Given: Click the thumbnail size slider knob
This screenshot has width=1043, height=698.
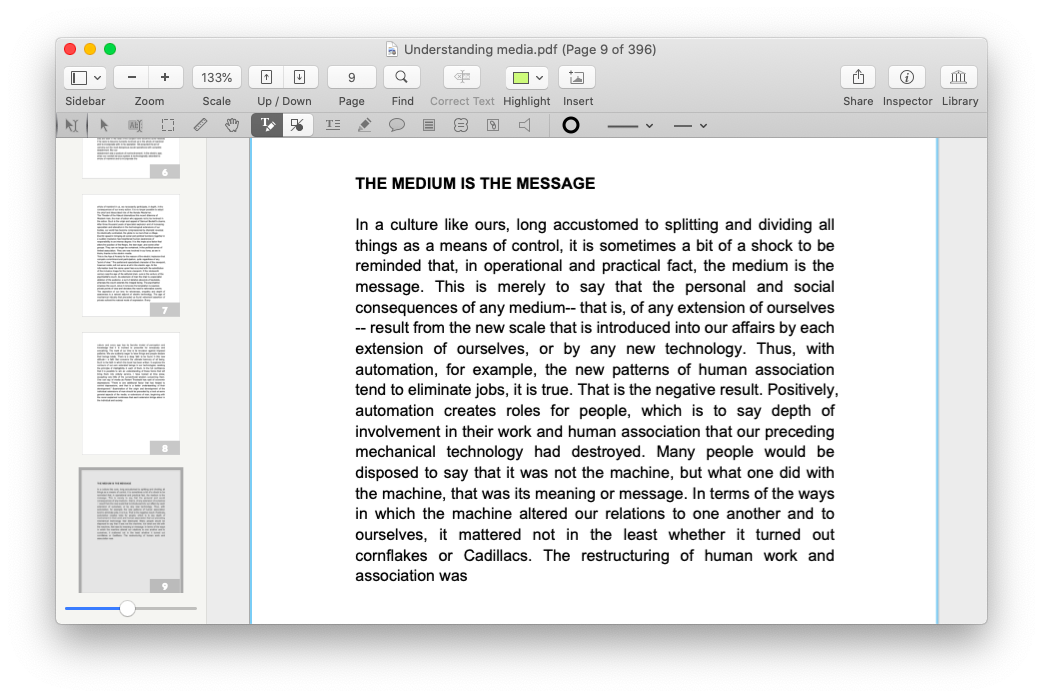Looking at the screenshot, I should click(127, 608).
